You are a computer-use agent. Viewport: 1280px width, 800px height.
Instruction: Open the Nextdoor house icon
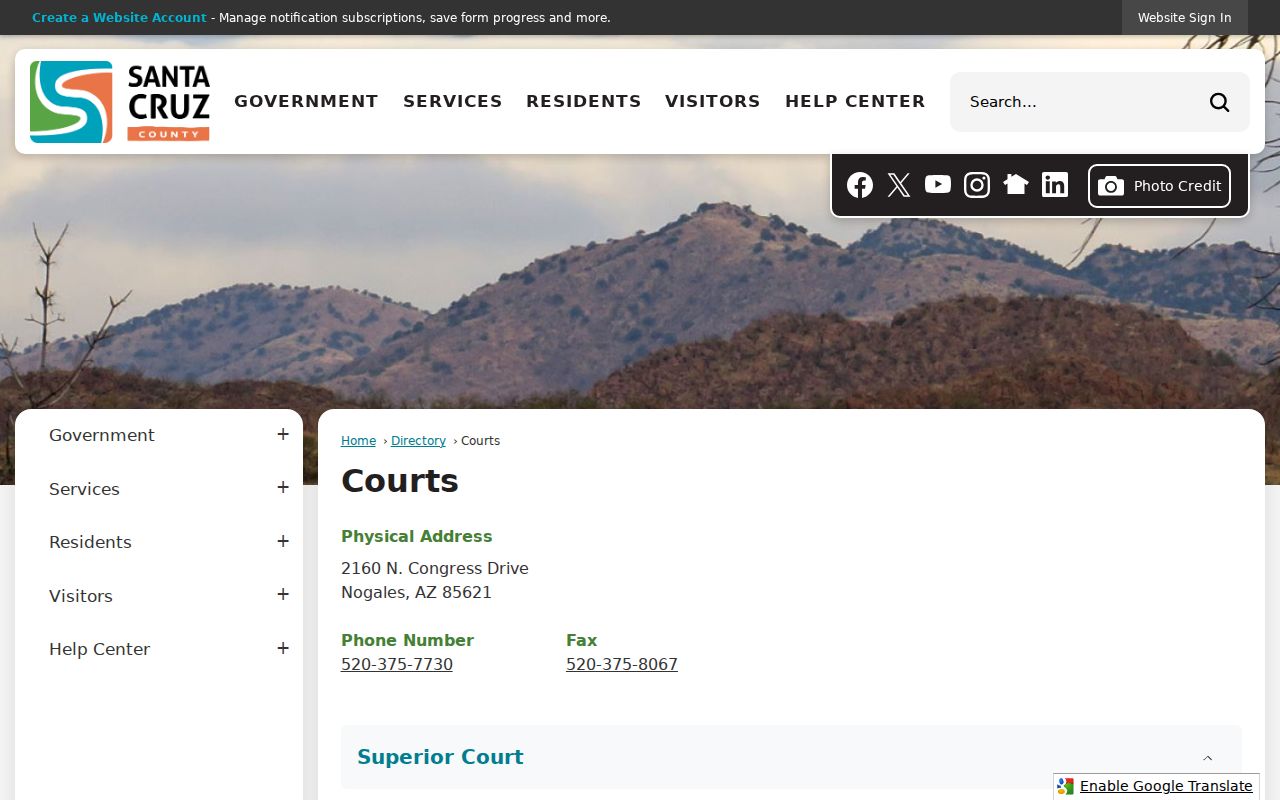1016,184
